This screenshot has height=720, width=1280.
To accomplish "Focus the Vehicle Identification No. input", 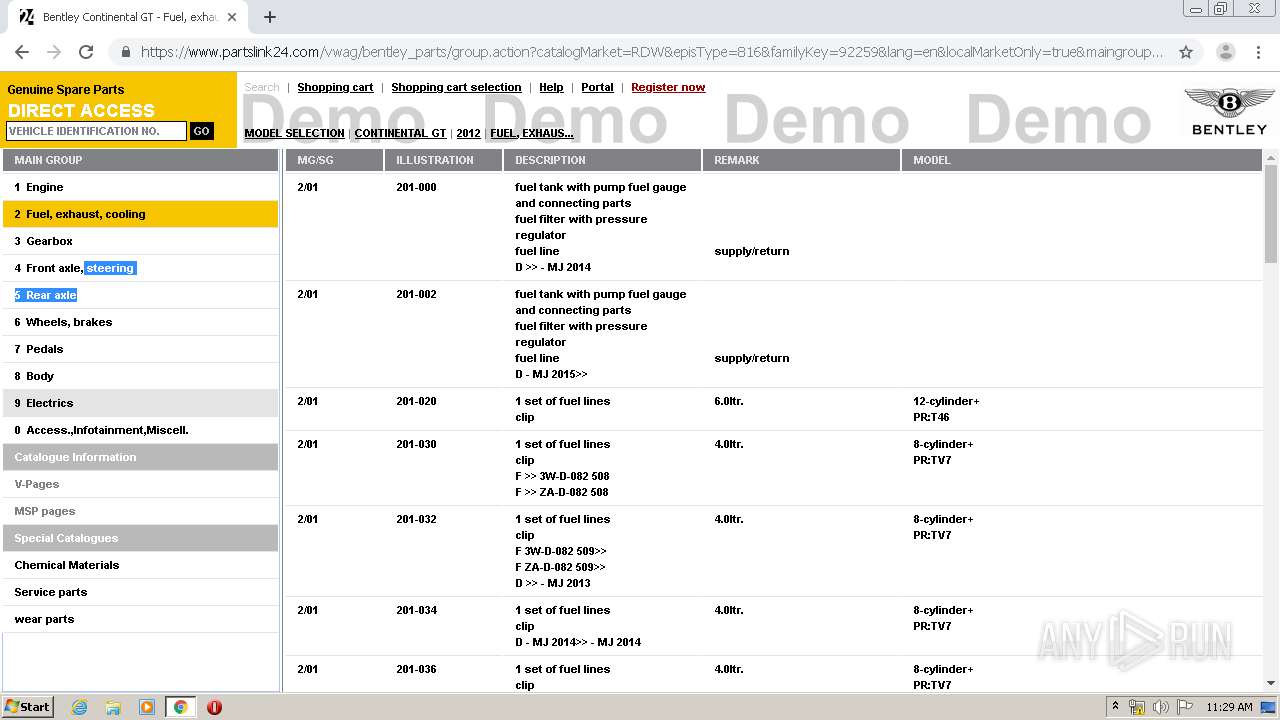I will [x=96, y=131].
